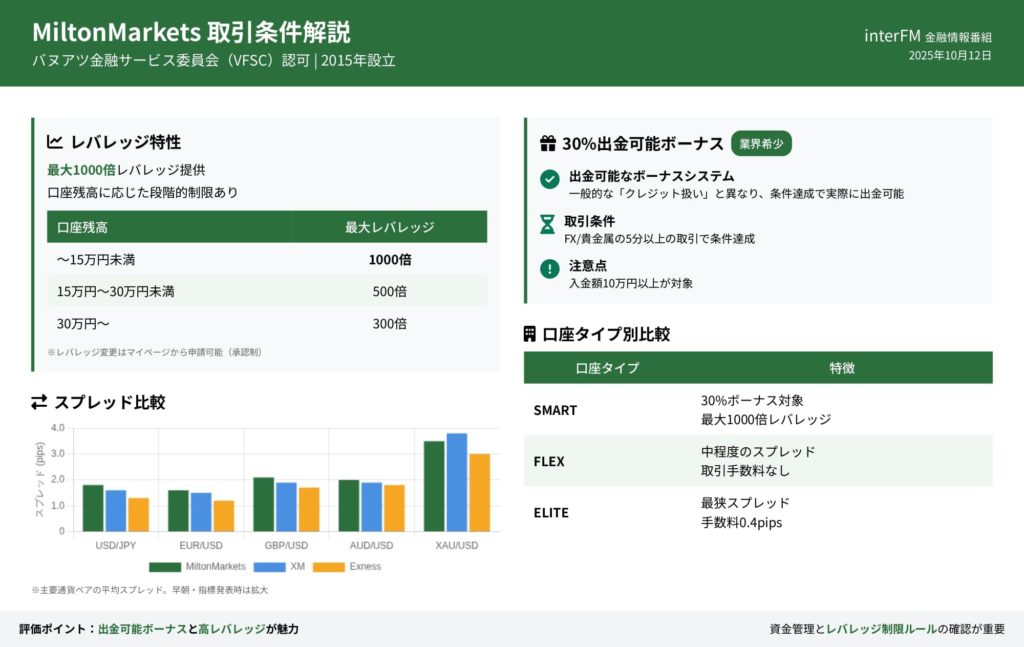Click the 出金可能ボーナス link in footer
Screen dimensions: 1024x647
point(142,629)
